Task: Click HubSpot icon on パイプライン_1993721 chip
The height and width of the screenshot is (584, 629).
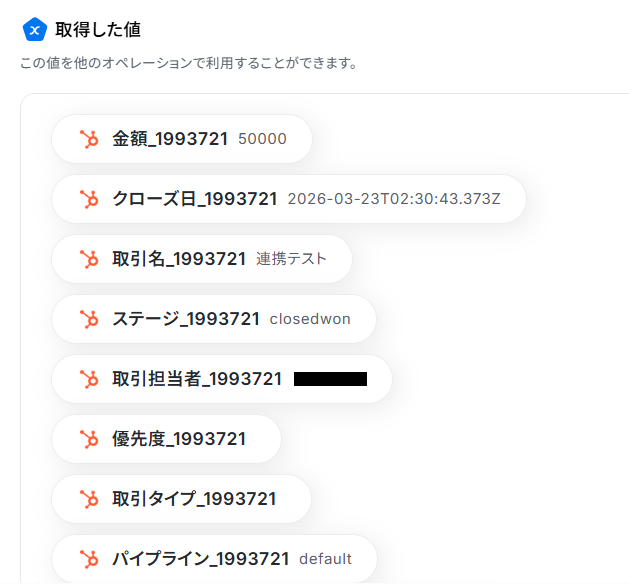Action: tap(89, 559)
